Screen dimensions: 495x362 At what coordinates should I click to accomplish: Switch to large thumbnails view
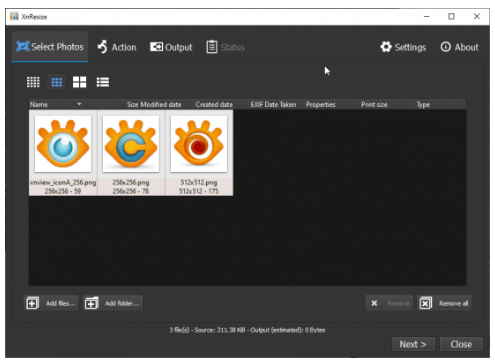point(80,82)
